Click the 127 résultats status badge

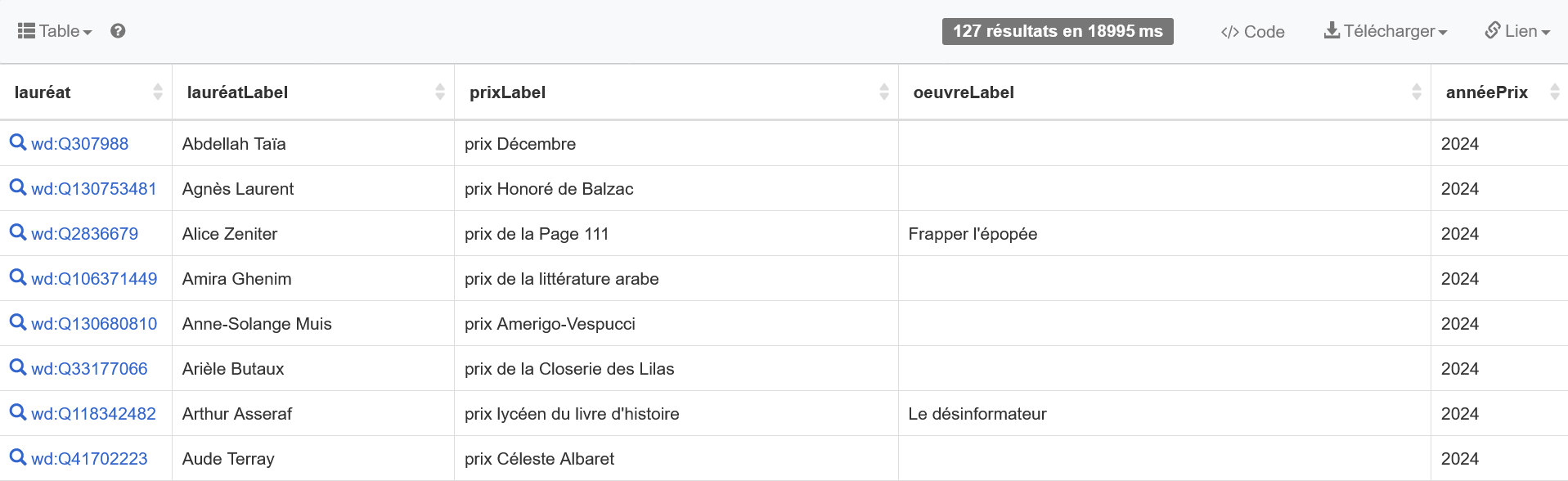click(1058, 31)
